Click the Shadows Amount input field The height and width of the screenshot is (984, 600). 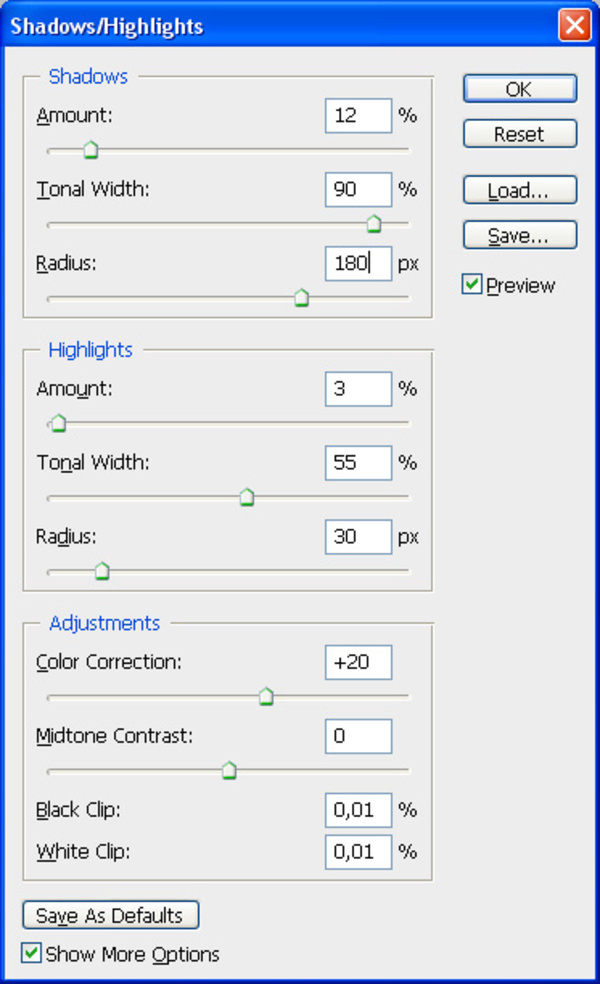[358, 115]
